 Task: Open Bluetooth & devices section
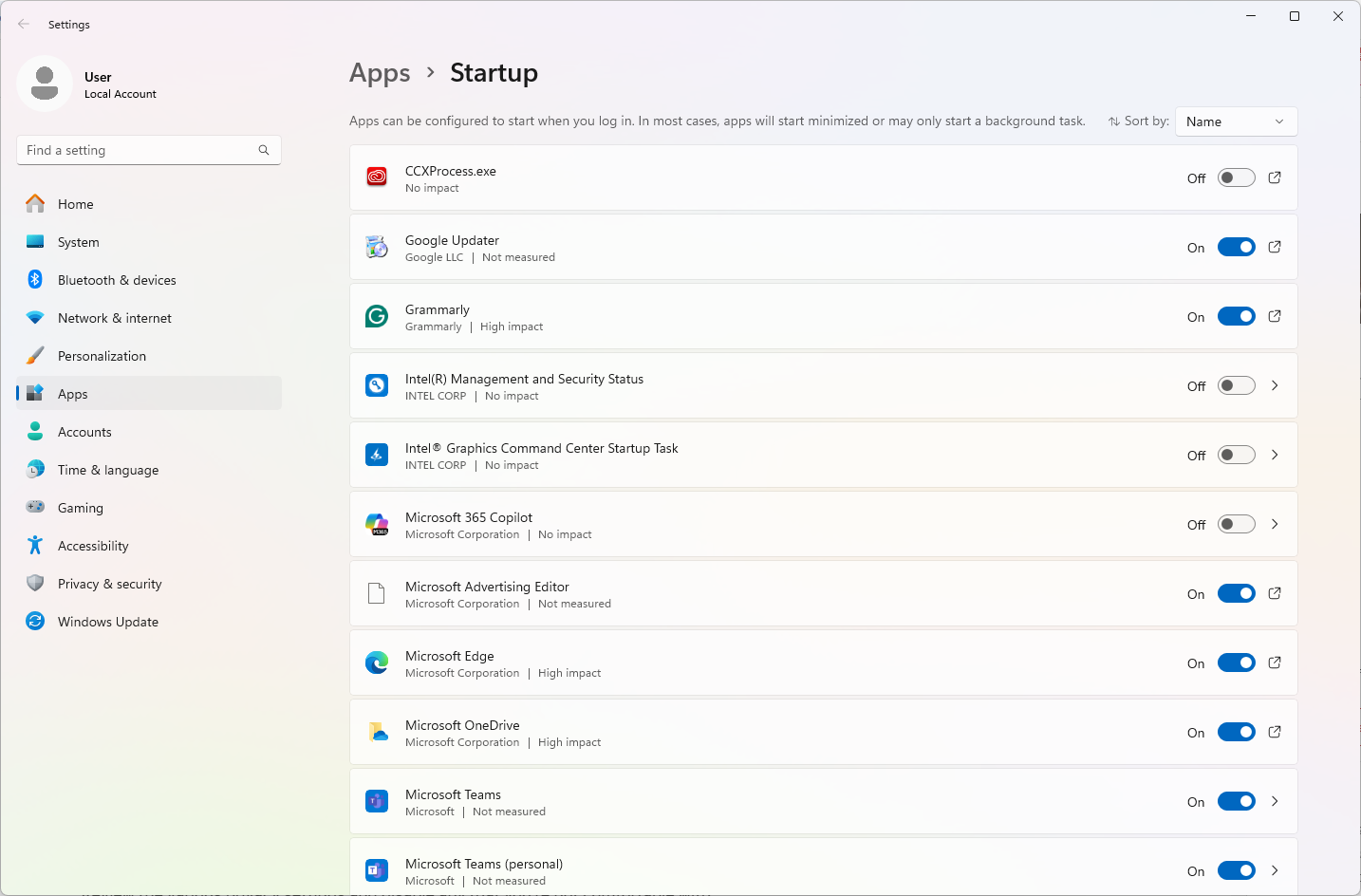[149, 280]
